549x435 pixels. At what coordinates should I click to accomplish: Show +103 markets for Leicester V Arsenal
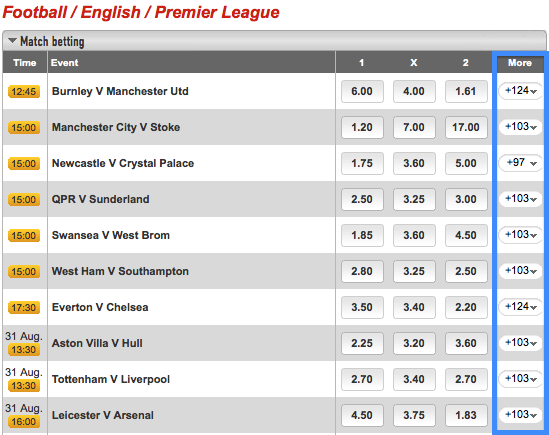coord(520,415)
